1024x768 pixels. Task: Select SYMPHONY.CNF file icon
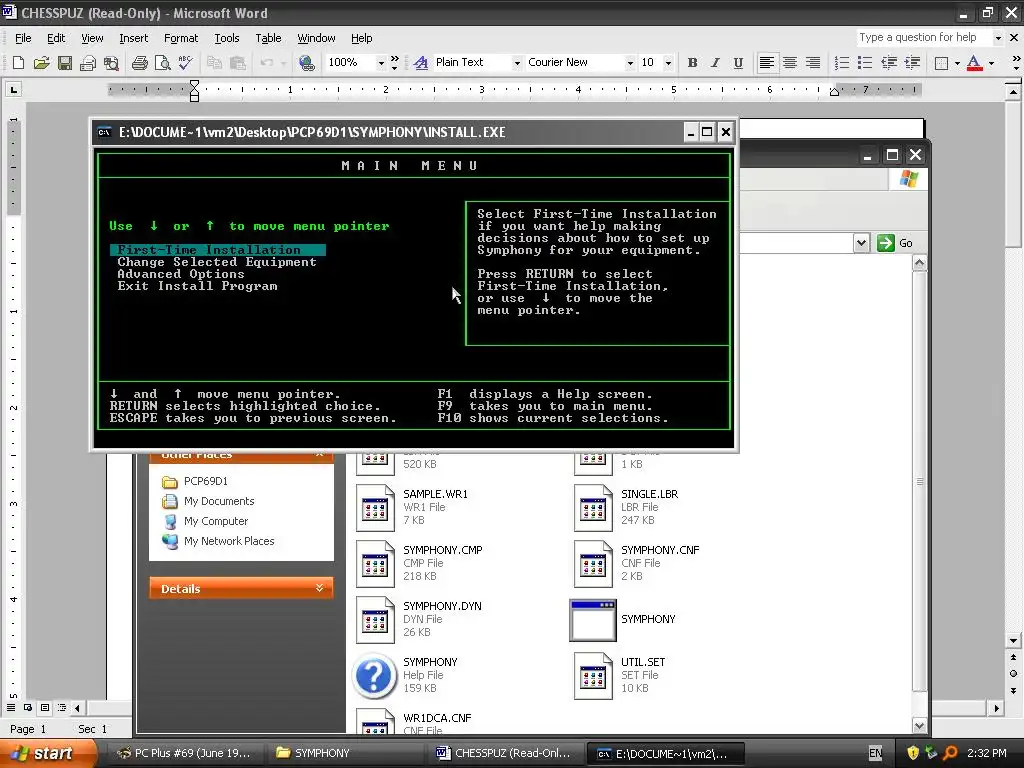pyautogui.click(x=593, y=564)
